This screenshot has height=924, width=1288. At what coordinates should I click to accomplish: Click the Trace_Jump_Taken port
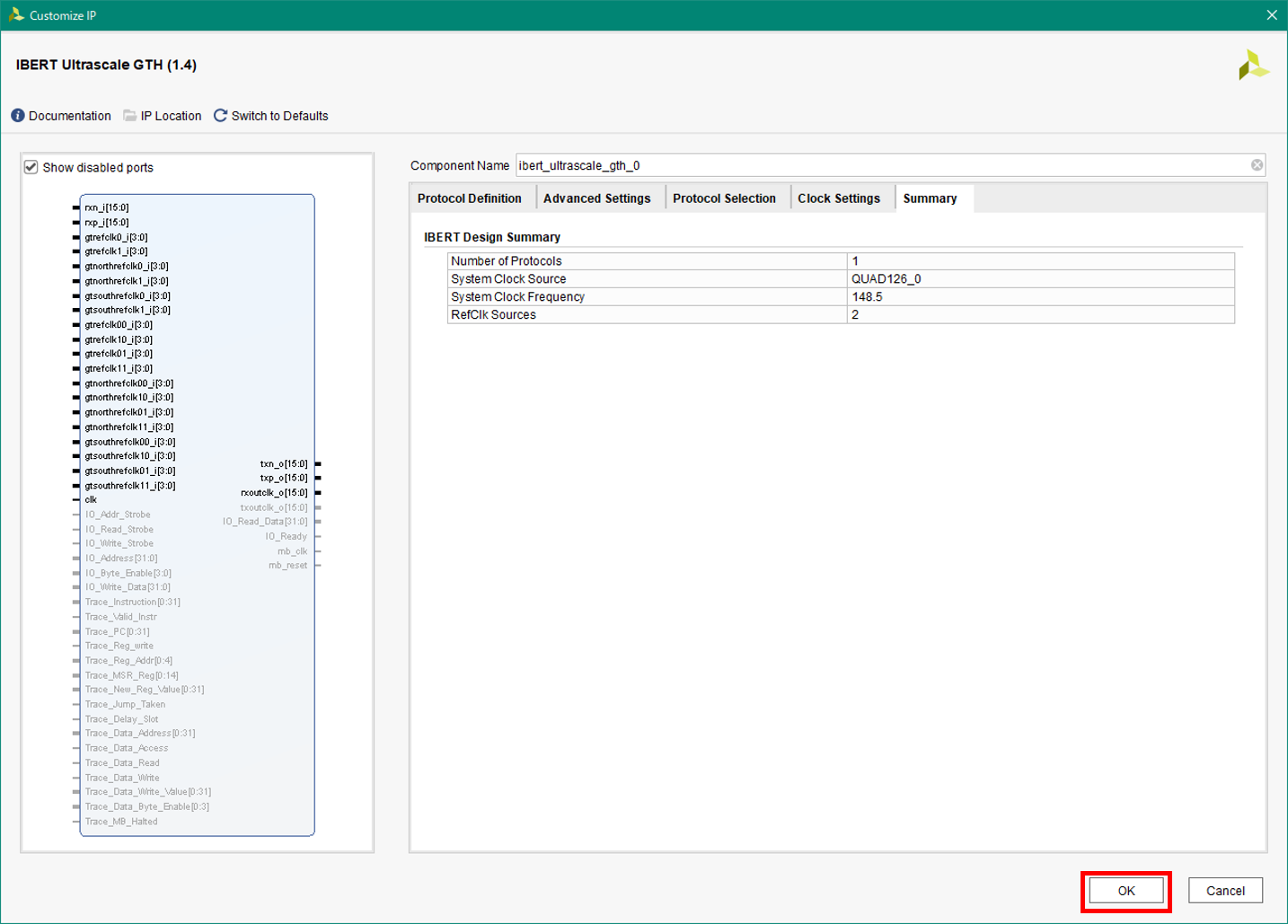pyautogui.click(x=125, y=704)
